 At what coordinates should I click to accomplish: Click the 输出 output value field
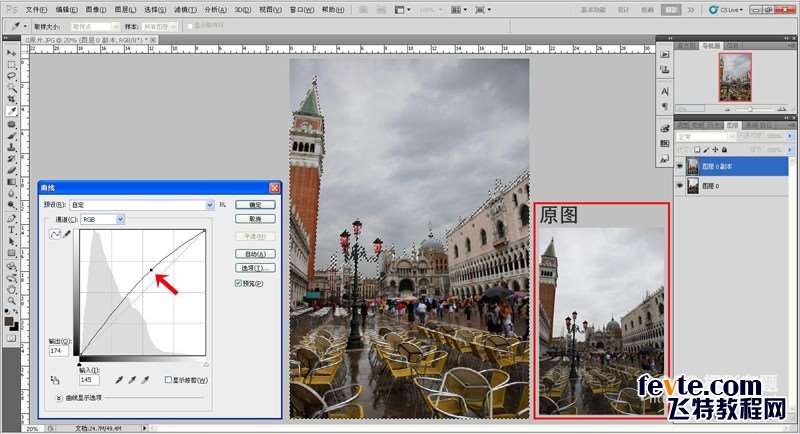[58, 351]
